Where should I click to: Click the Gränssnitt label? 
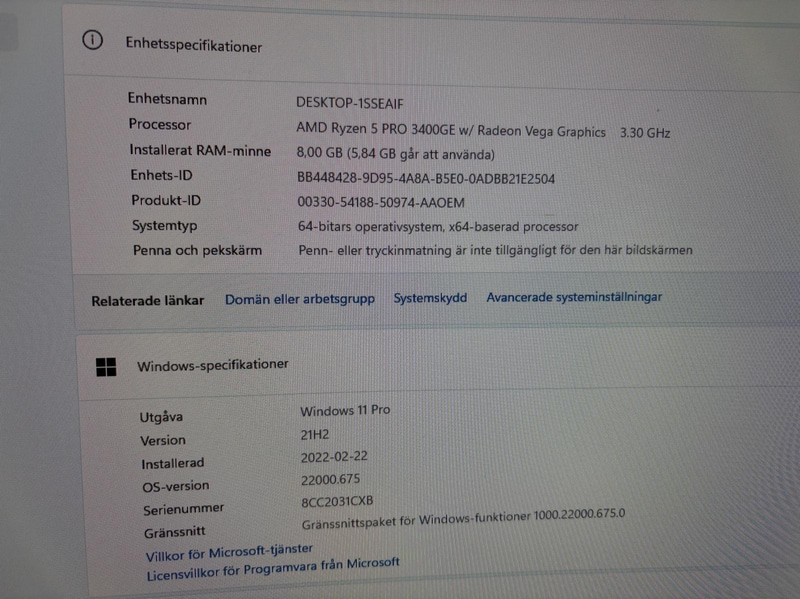coord(174,532)
